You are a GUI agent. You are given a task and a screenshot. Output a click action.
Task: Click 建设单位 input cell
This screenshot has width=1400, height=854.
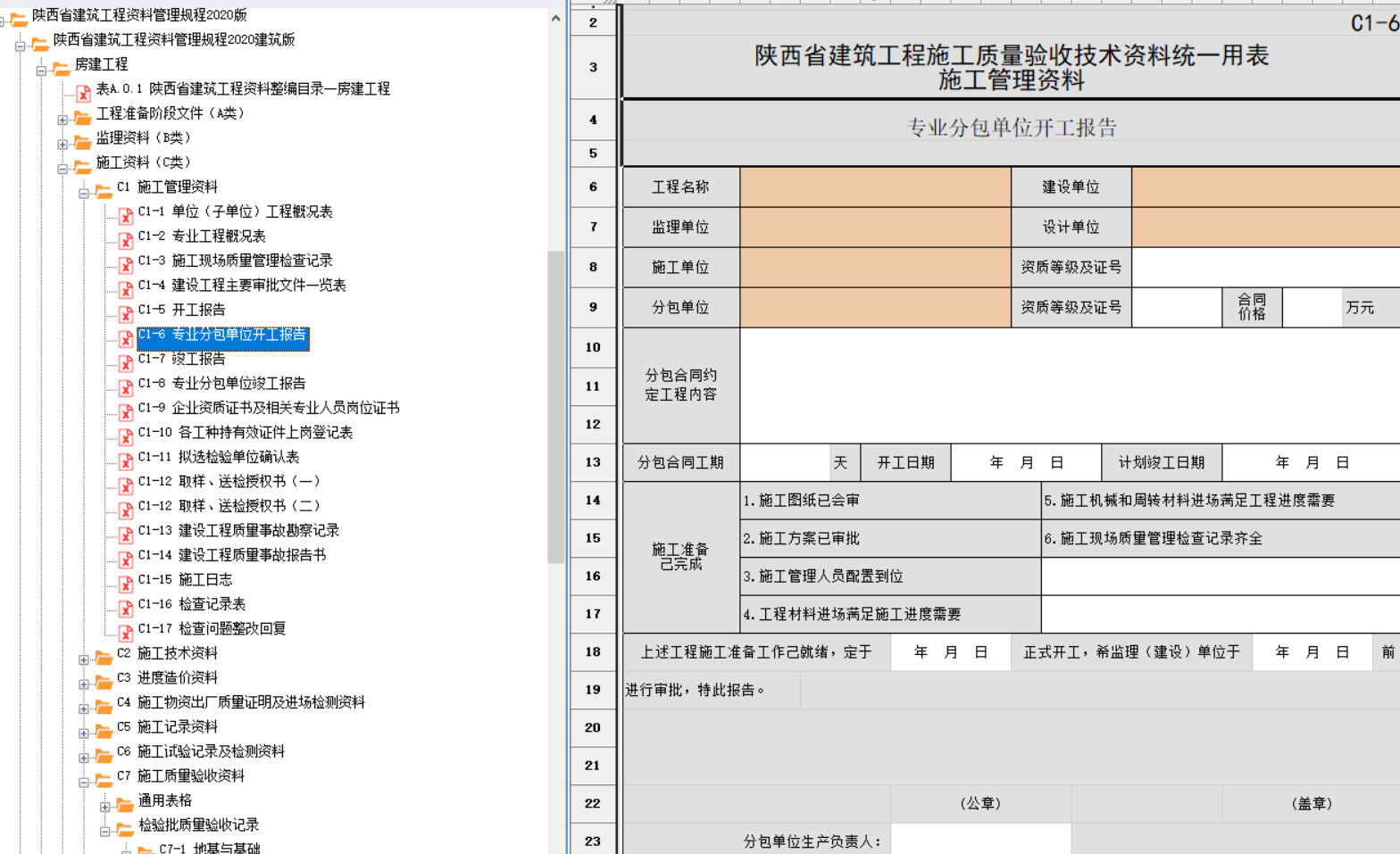pyautogui.click(x=1265, y=187)
